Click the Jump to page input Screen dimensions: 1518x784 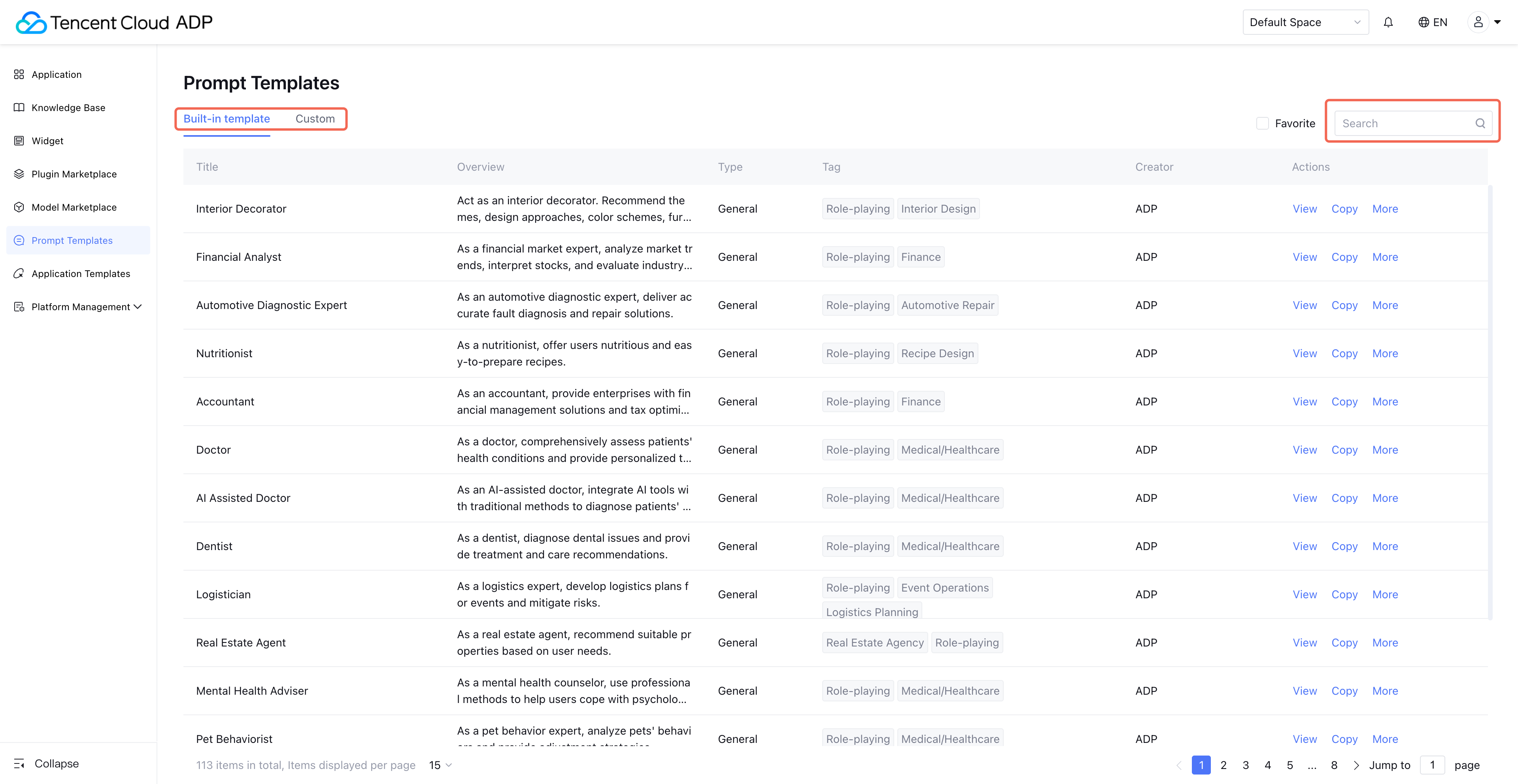[1432, 765]
